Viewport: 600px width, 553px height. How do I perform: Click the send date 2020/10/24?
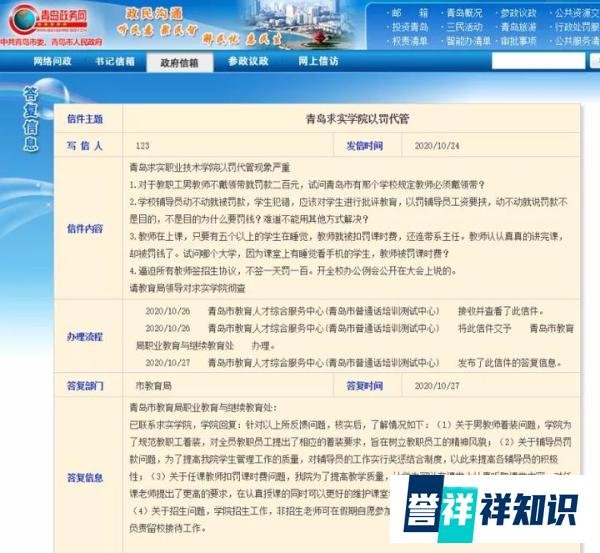tap(437, 146)
